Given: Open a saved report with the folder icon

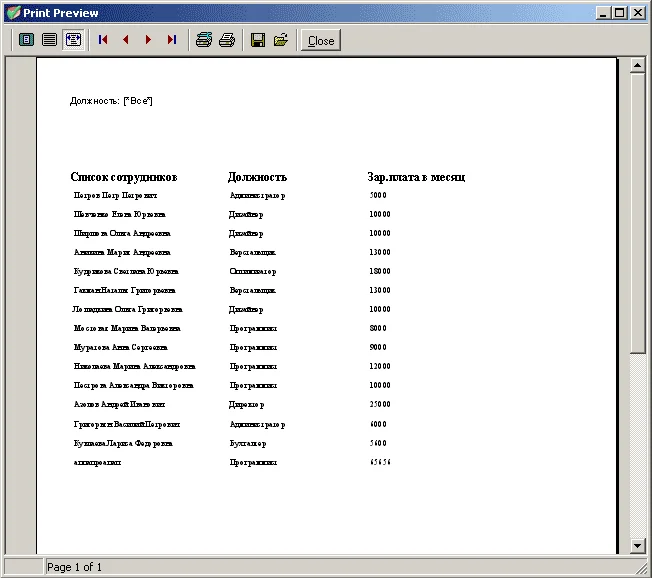Looking at the screenshot, I should click(x=281, y=40).
